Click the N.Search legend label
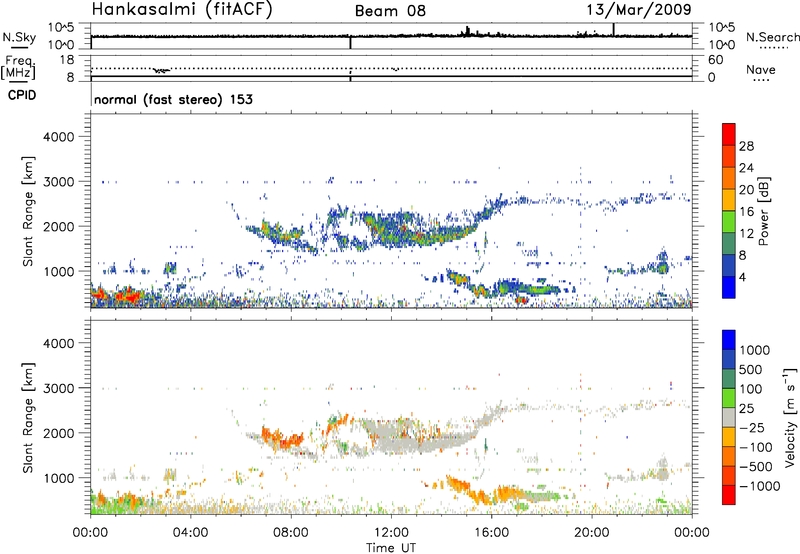 click(773, 37)
